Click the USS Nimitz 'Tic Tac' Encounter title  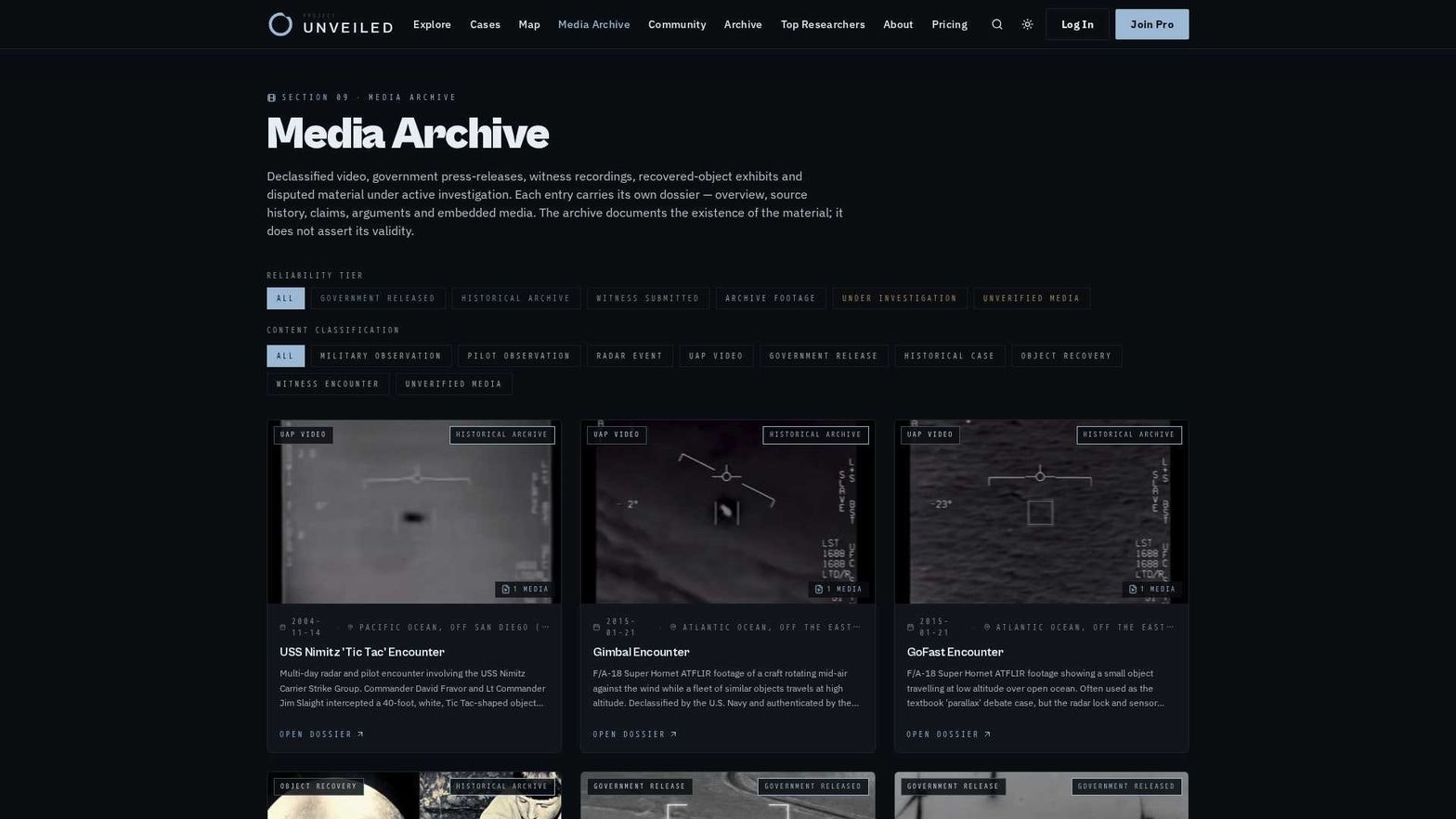click(362, 652)
